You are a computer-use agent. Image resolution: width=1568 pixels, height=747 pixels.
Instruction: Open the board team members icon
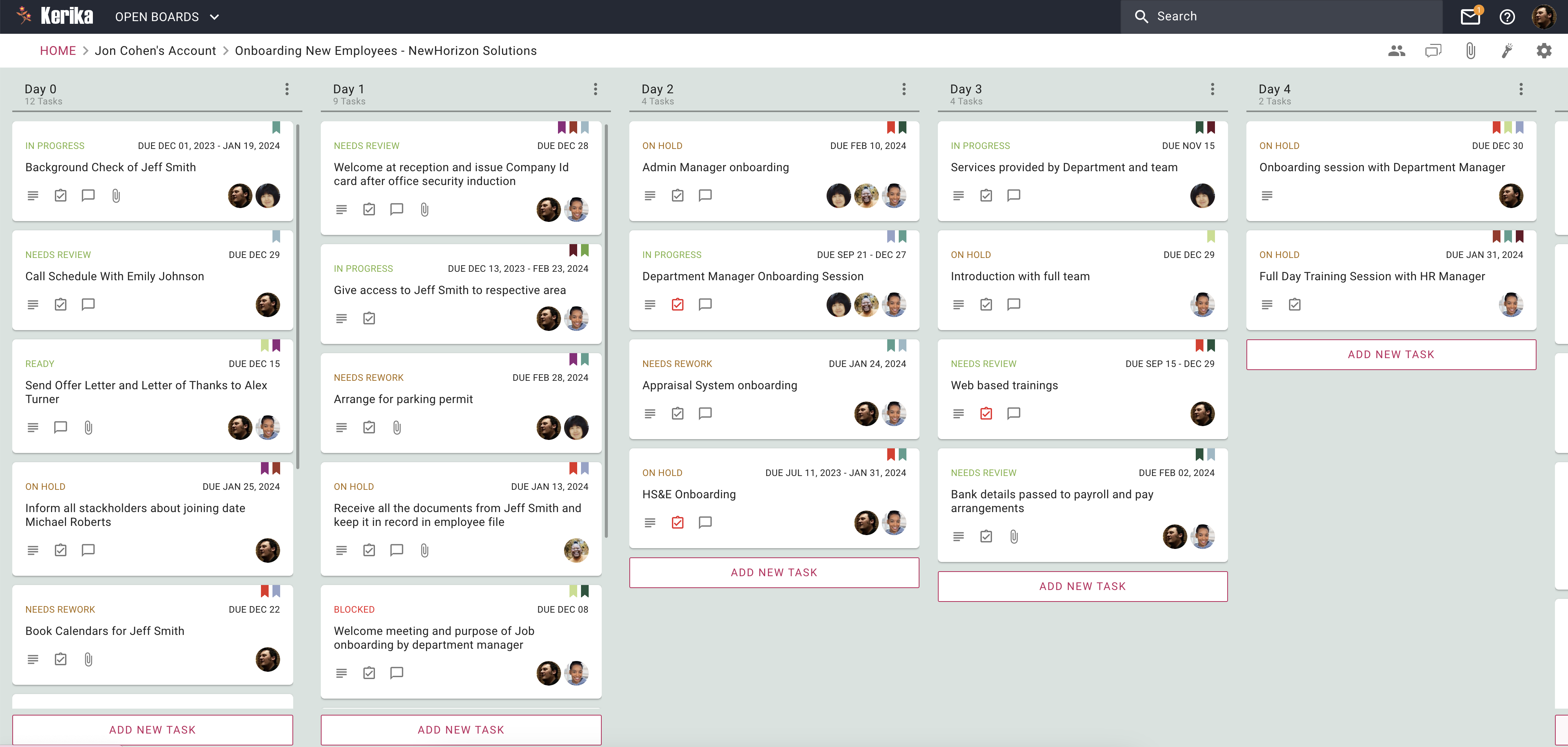(x=1396, y=51)
